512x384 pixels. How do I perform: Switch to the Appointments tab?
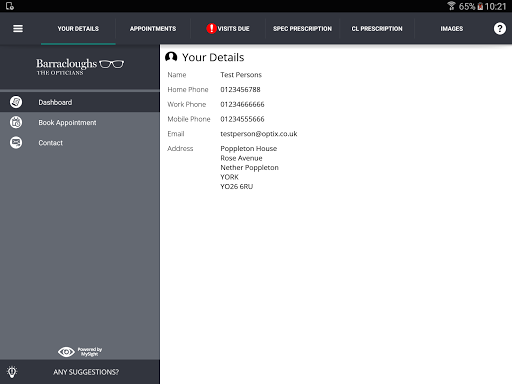click(153, 29)
